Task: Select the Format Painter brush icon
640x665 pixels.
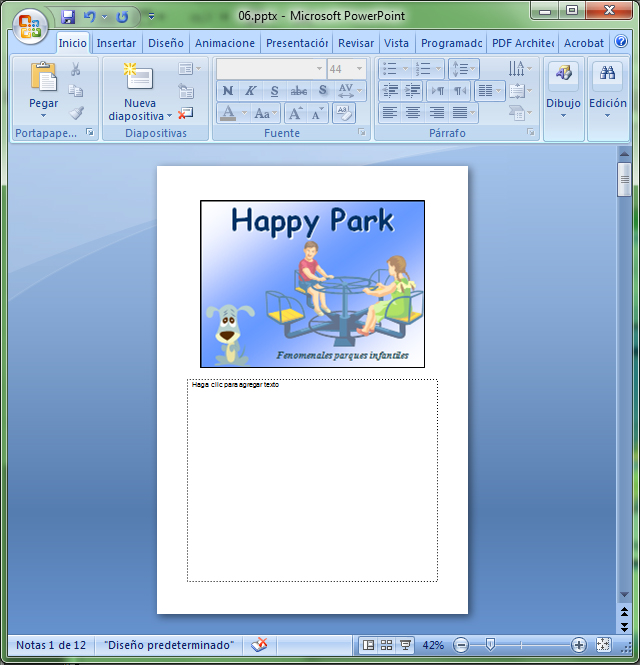Action: click(76, 113)
